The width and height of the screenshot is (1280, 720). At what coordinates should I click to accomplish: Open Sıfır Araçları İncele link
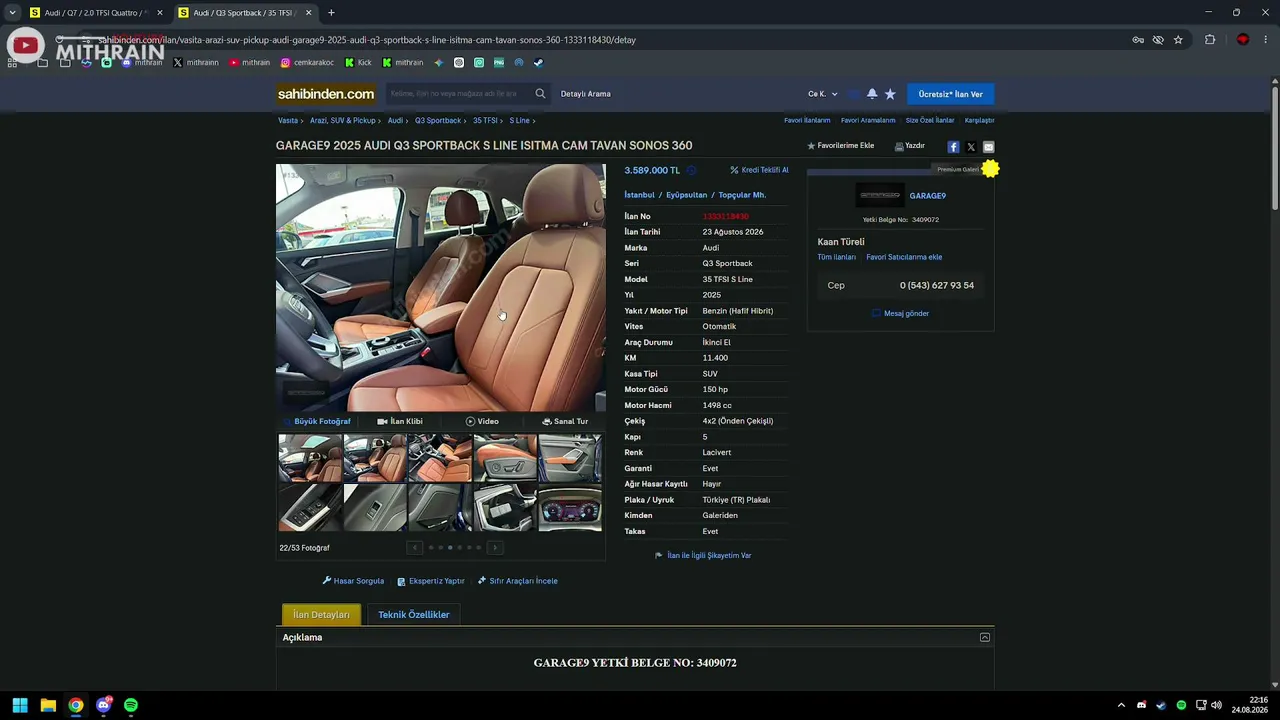tap(518, 581)
